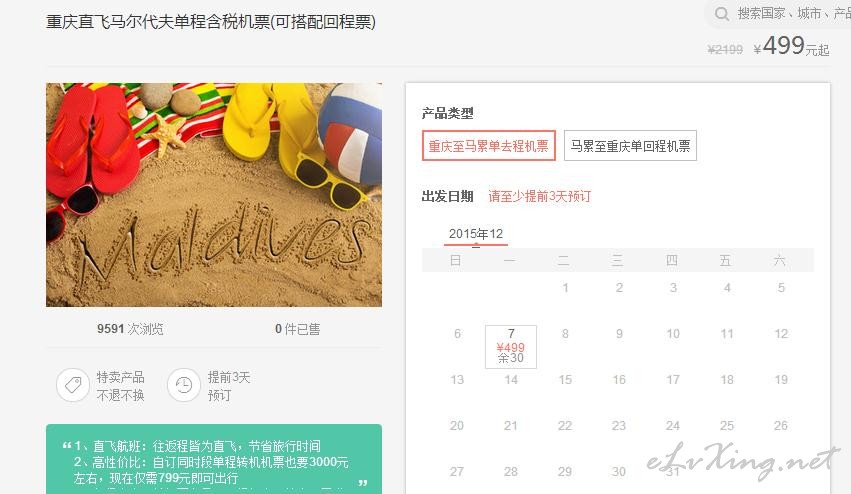Open the Maldives beach product image
This screenshot has height=494, width=851.
214,195
